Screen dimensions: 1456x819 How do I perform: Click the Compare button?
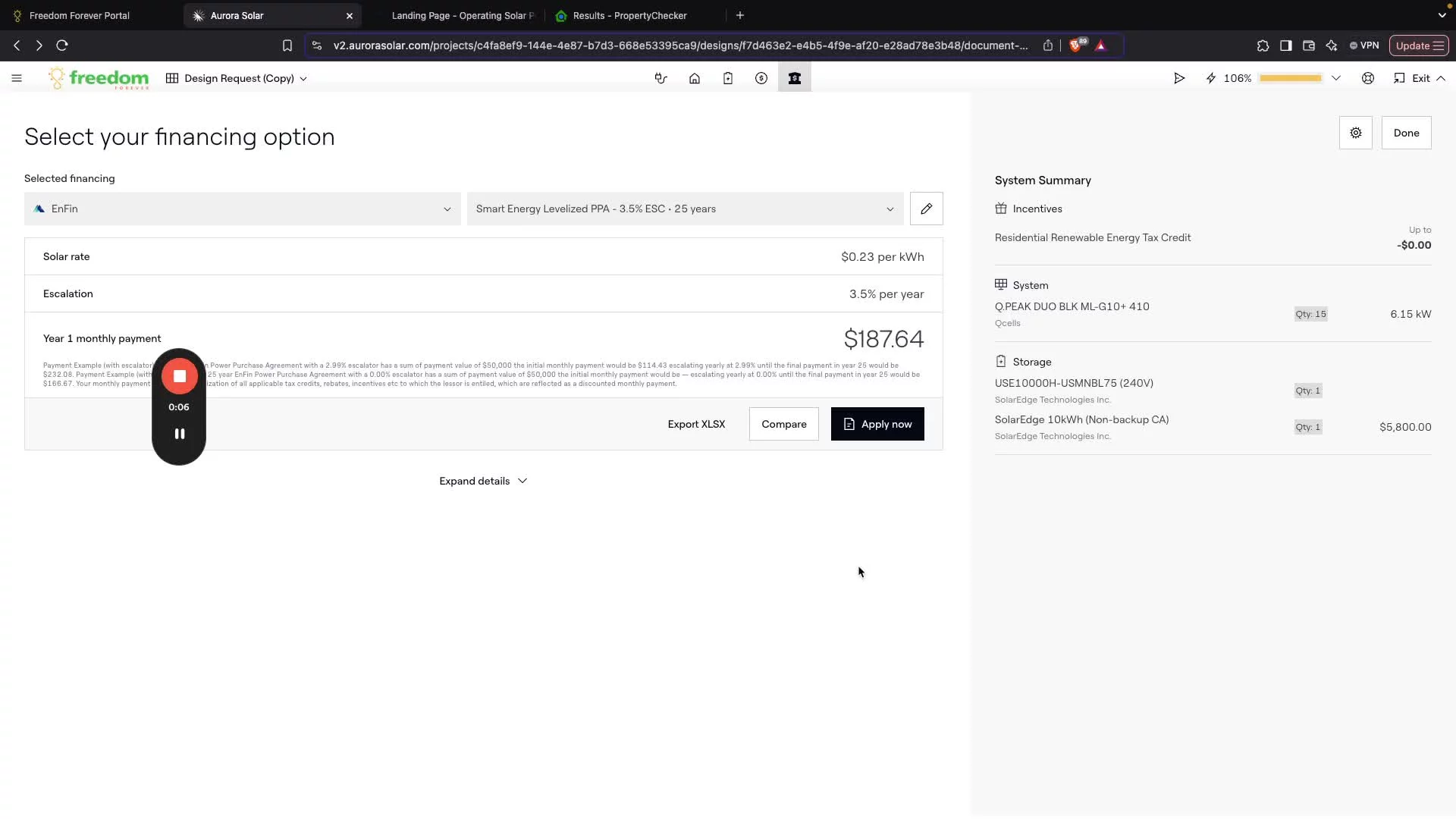(784, 424)
